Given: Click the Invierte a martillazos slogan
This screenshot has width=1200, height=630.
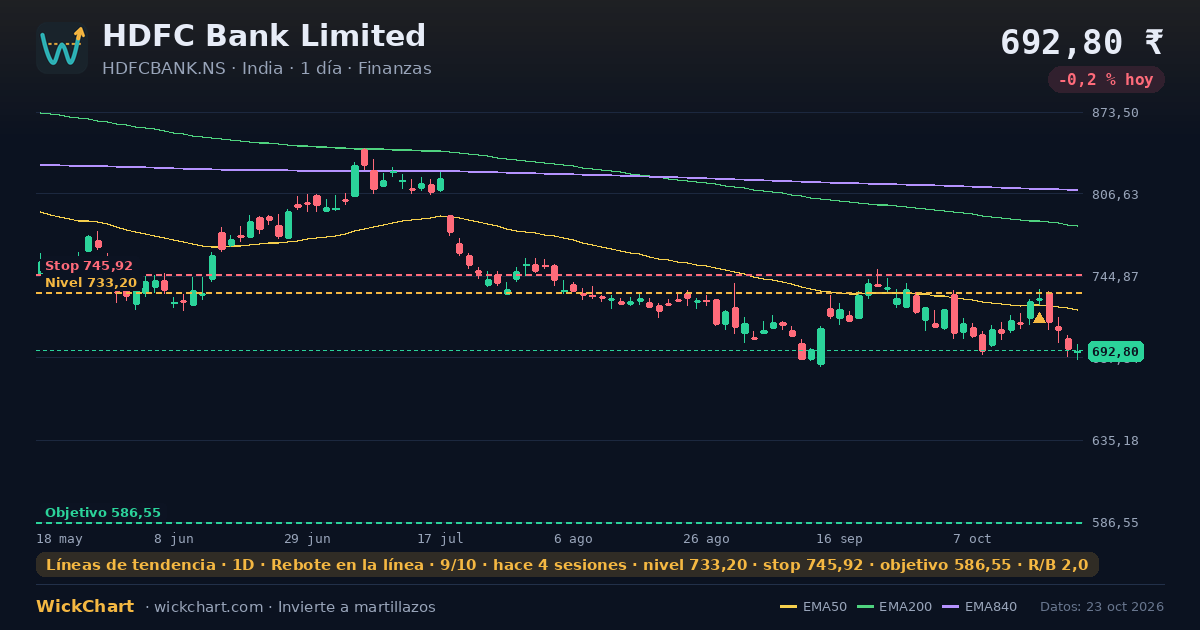Looking at the screenshot, I should tap(357, 607).
